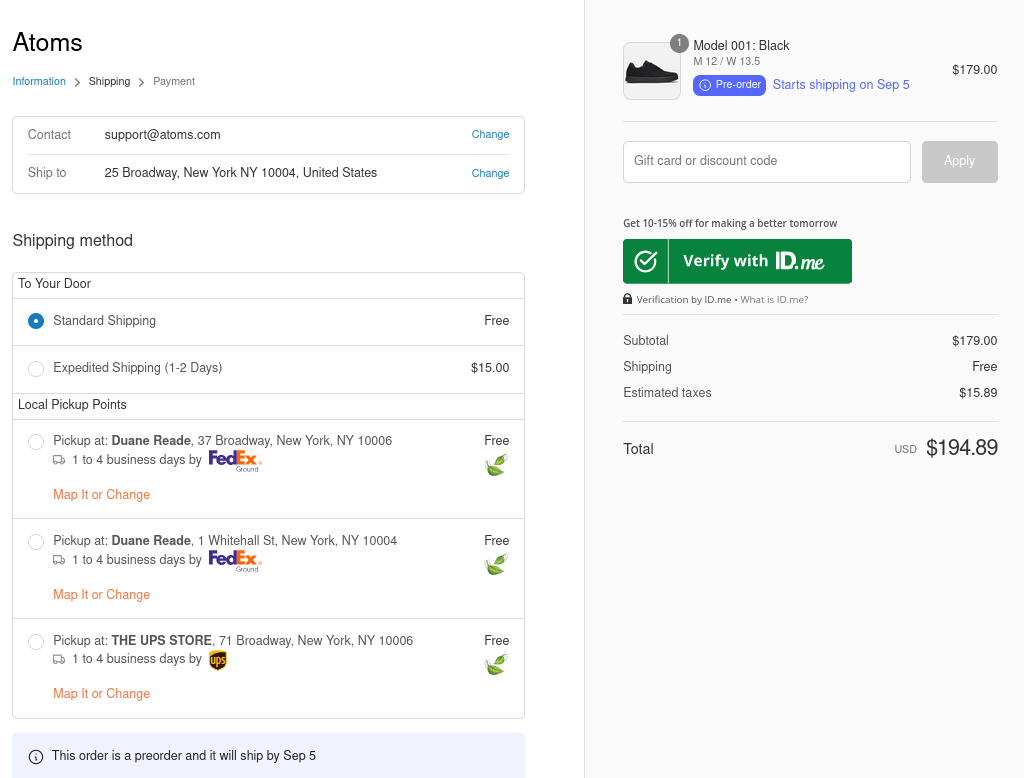Click the green leaf icon for 37 Broadway pickup
This screenshot has height=778, width=1024.
click(496, 464)
